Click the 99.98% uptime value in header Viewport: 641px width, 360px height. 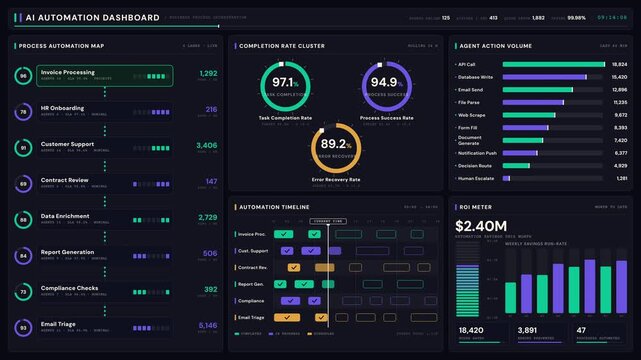[x=576, y=18]
